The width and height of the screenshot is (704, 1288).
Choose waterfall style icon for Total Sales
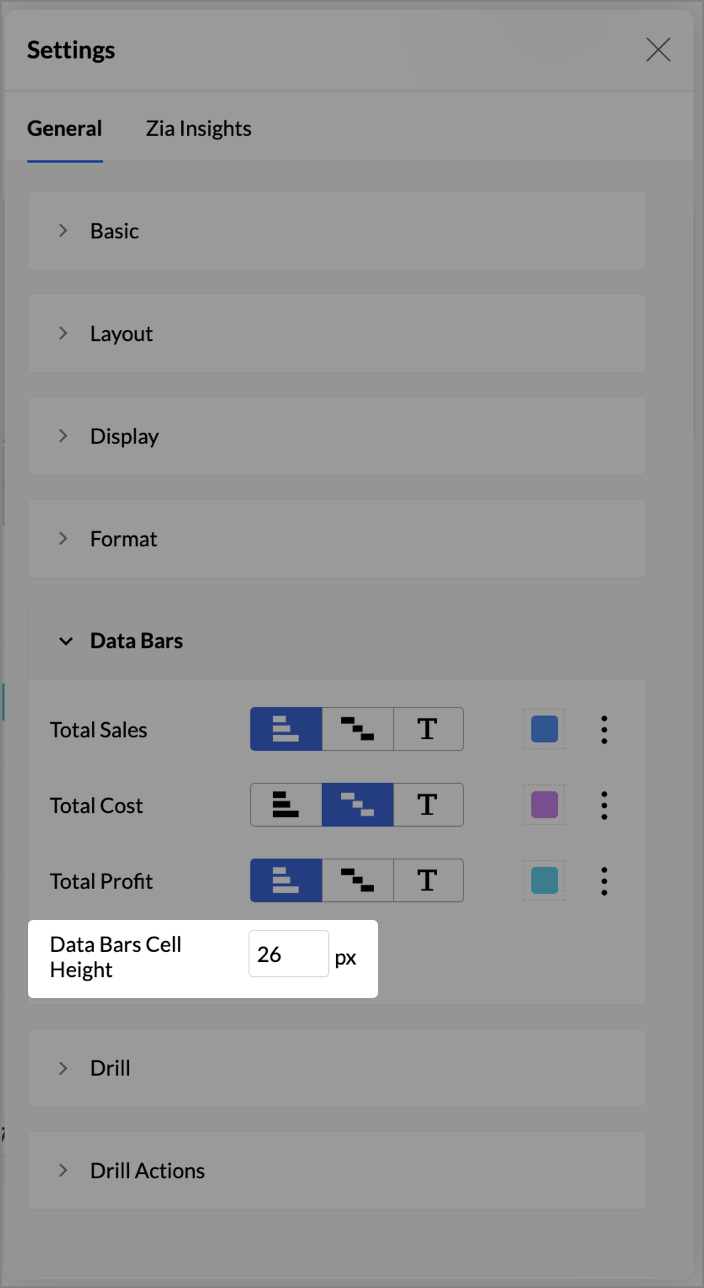357,729
